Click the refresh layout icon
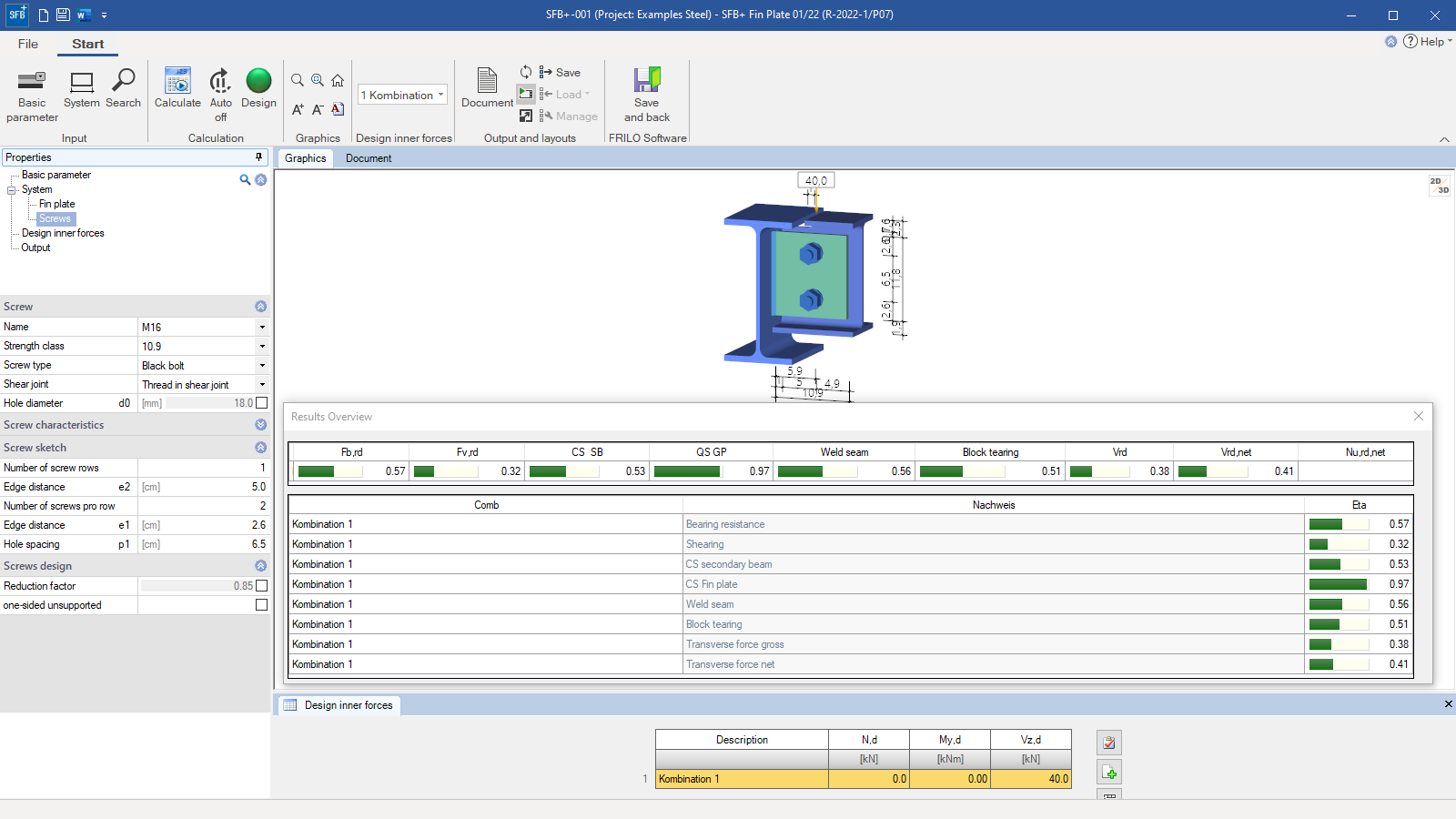Screen dimensions: 1456x819 [x=526, y=72]
